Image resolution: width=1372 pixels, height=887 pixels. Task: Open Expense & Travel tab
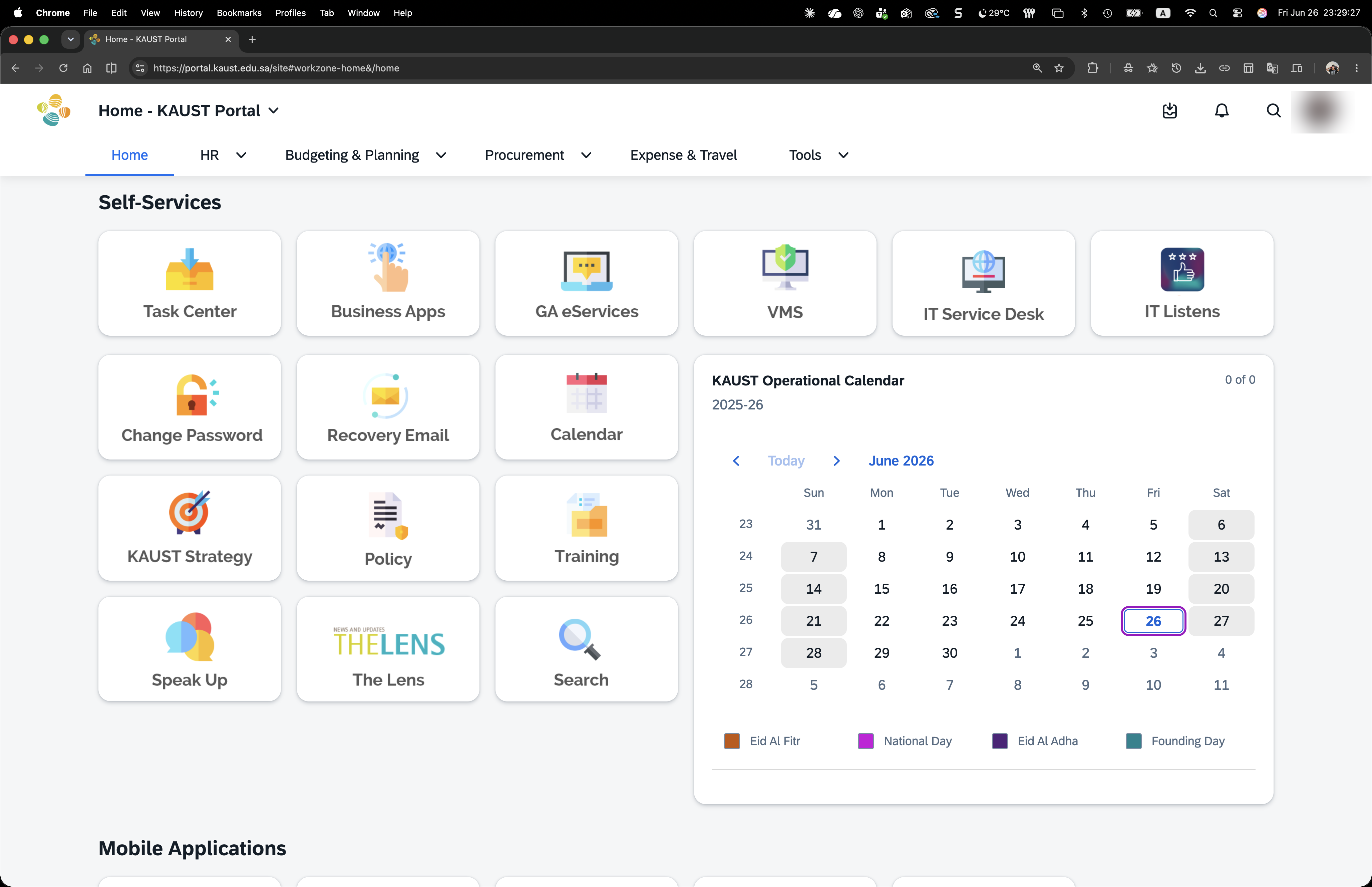click(x=683, y=156)
